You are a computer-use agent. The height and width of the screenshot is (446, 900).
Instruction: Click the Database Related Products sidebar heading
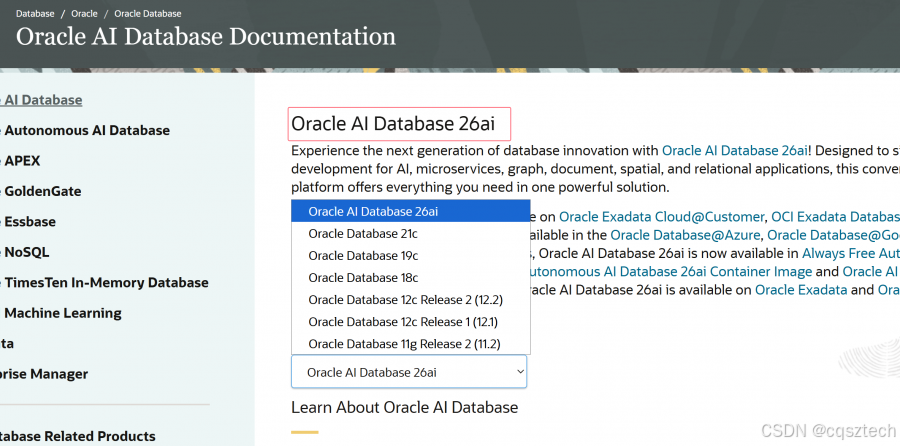point(77,436)
